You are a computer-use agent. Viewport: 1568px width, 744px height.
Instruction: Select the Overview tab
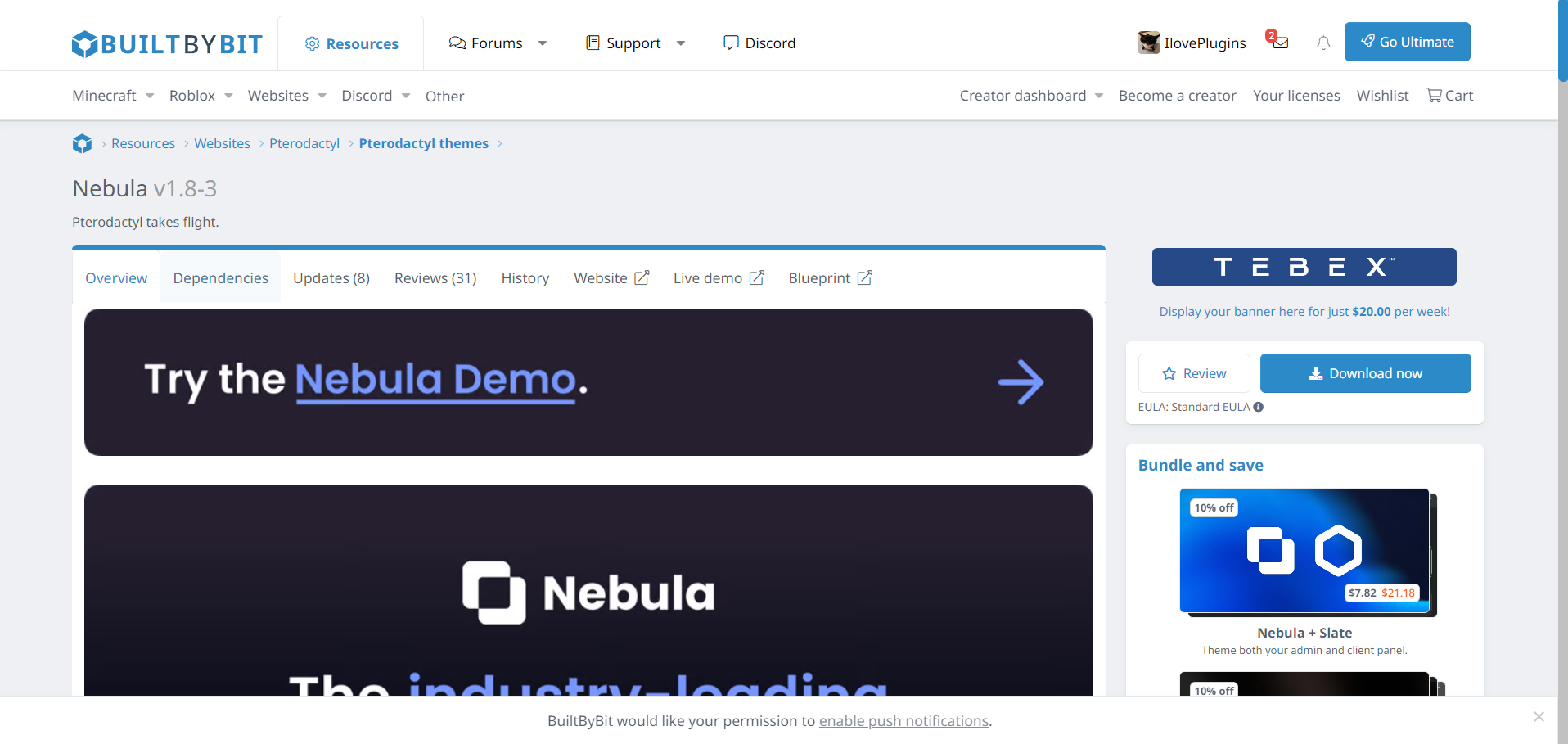[x=116, y=278]
